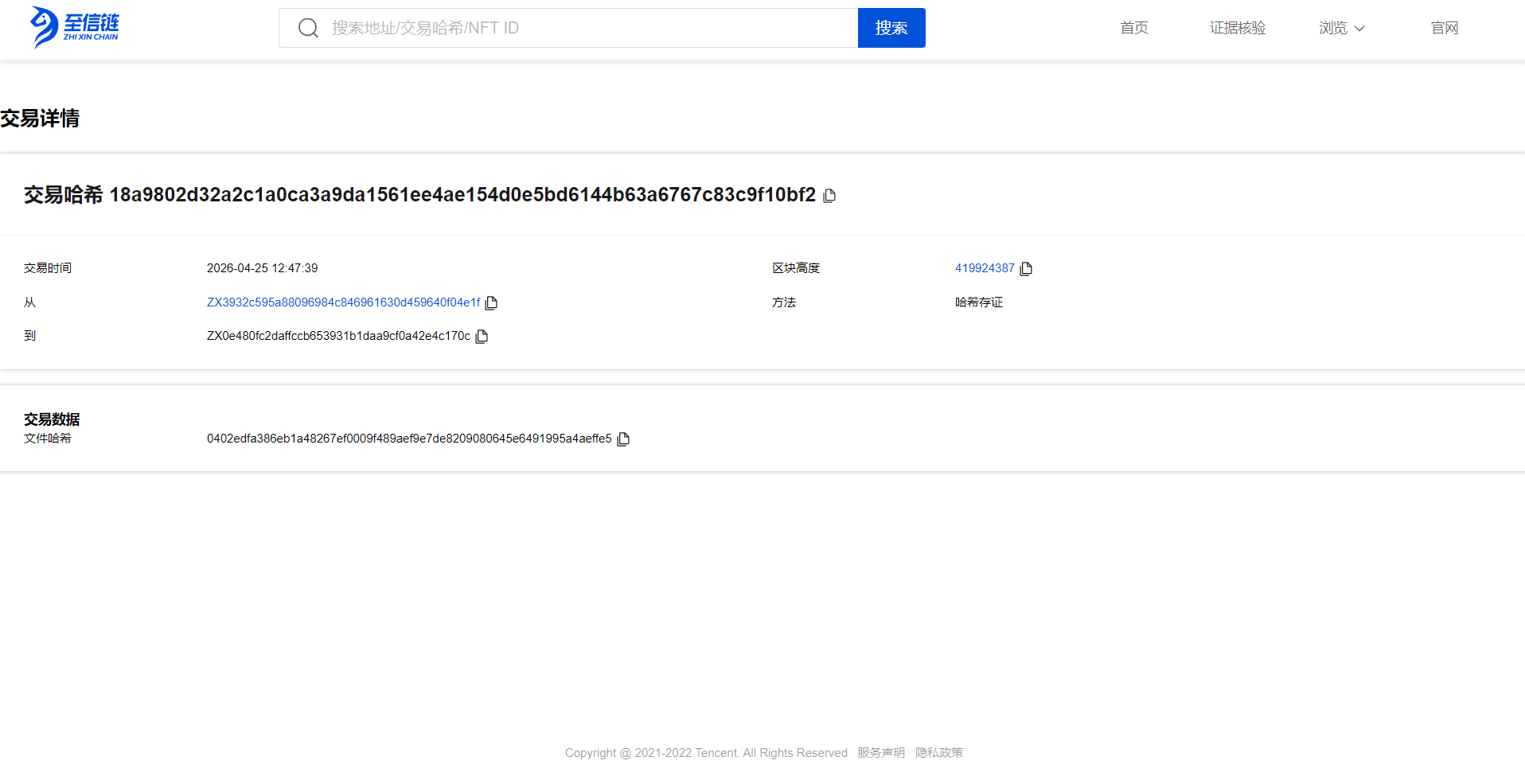Follow the block height 419924387 link

tap(985, 268)
